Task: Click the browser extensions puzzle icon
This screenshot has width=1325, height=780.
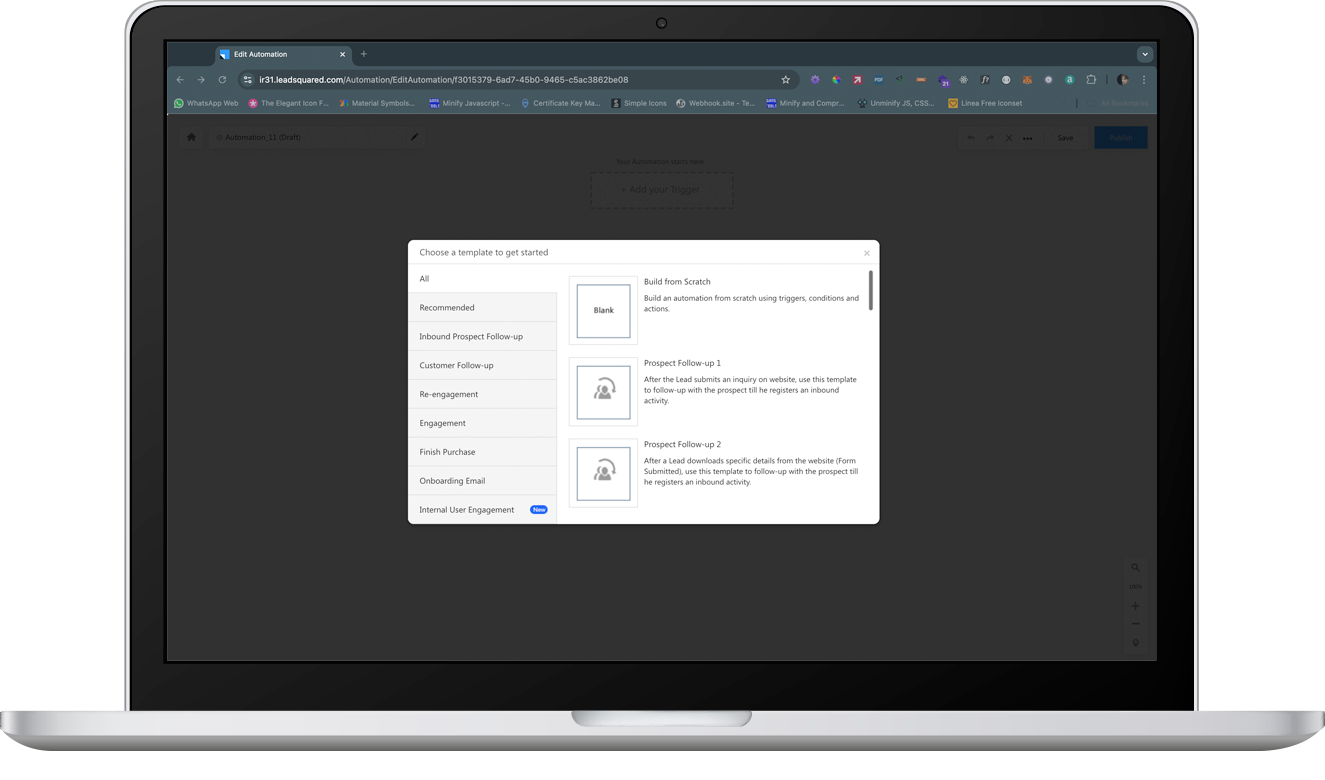Action: click(1091, 80)
